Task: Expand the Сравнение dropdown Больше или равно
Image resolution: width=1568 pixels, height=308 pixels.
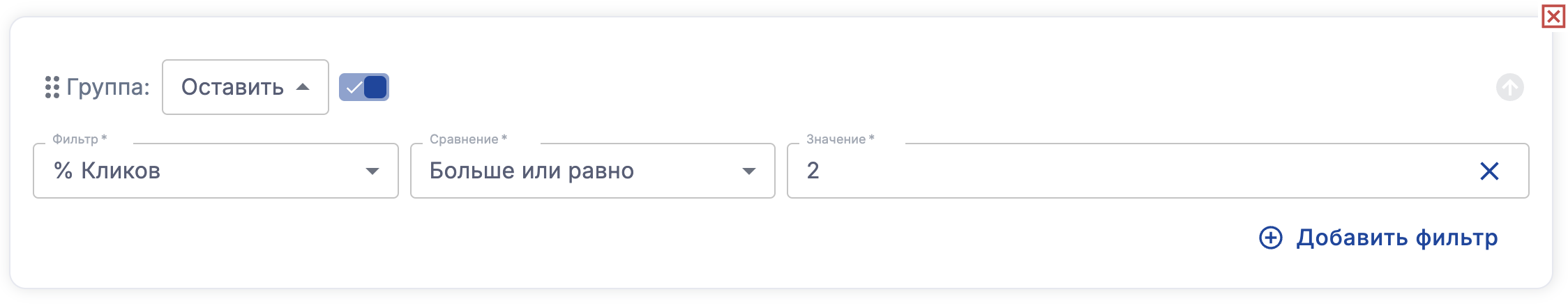Action: [x=586, y=171]
